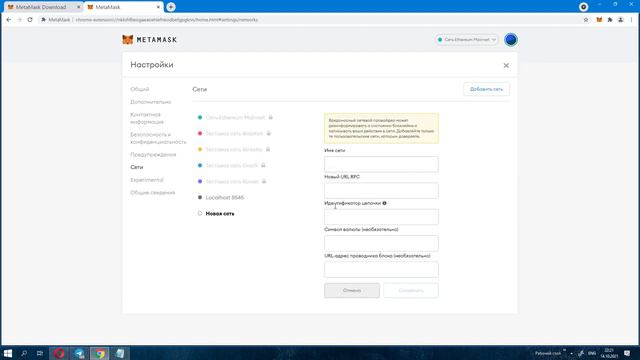Screen dimensions: 640x360
Task: Click lock icon beside purple-dot test network
Action: tap(264, 181)
